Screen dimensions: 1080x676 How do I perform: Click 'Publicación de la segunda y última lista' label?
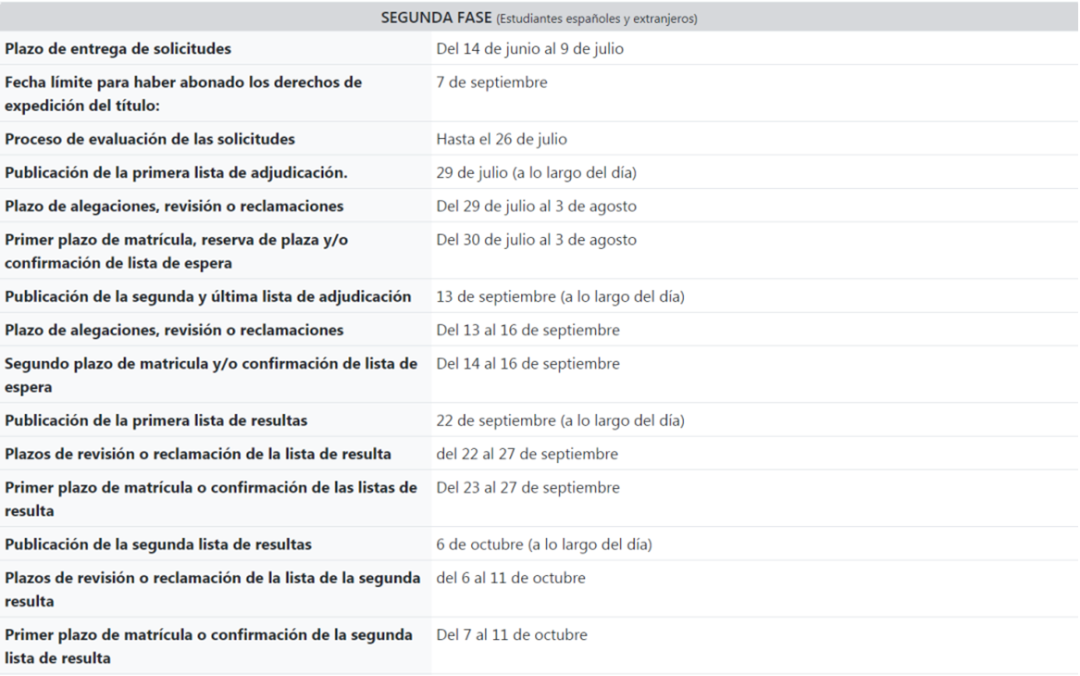(208, 297)
